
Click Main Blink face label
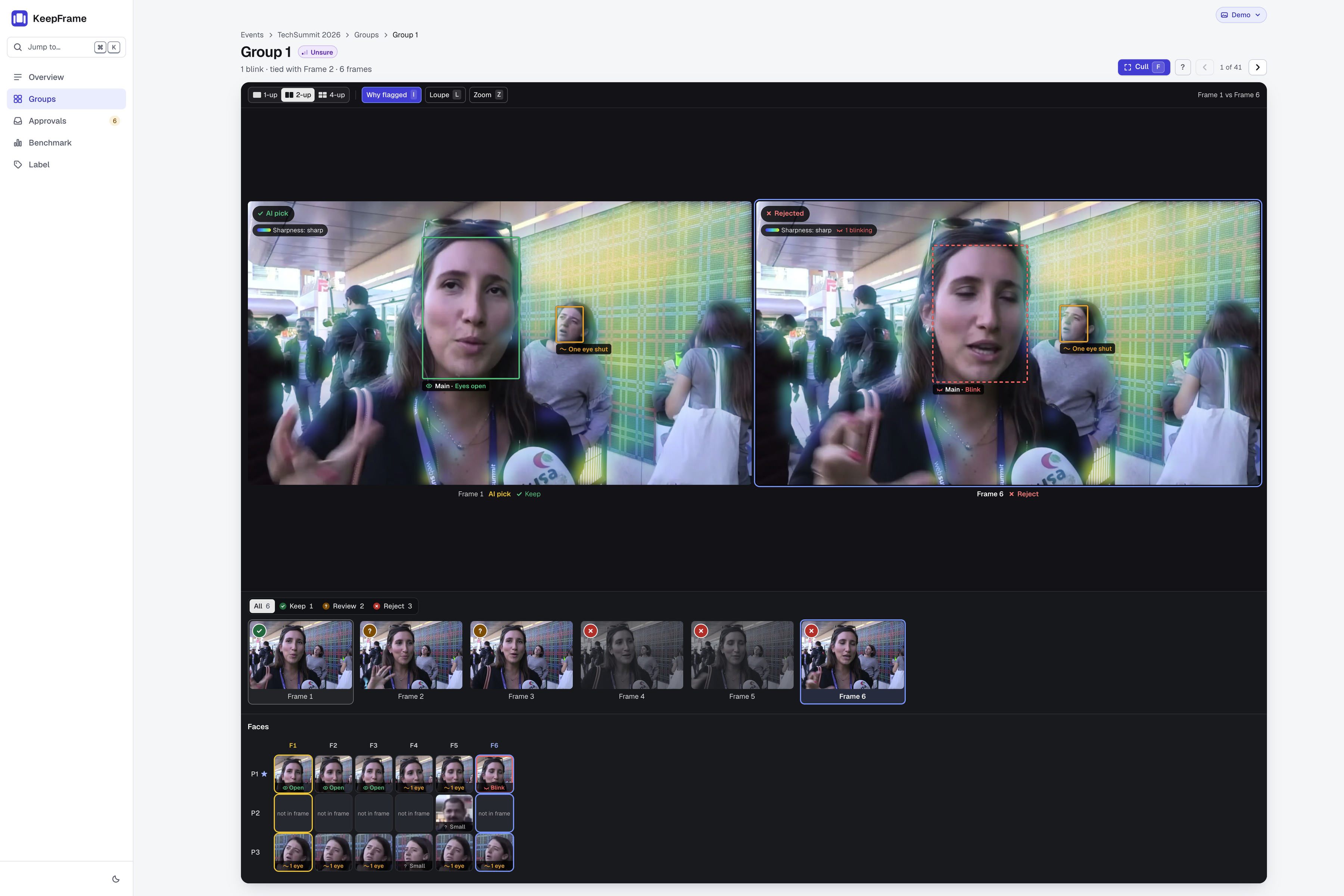pos(958,390)
